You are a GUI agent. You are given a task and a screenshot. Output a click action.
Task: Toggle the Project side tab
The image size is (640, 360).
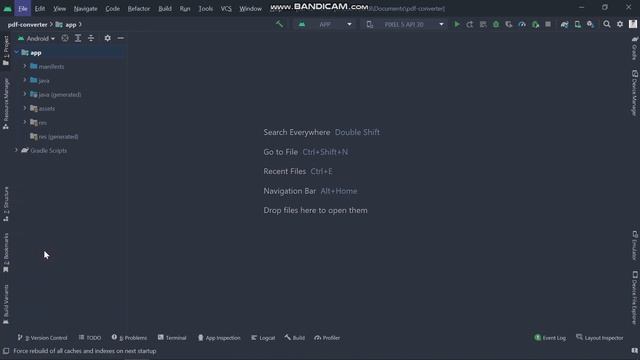coord(6,50)
